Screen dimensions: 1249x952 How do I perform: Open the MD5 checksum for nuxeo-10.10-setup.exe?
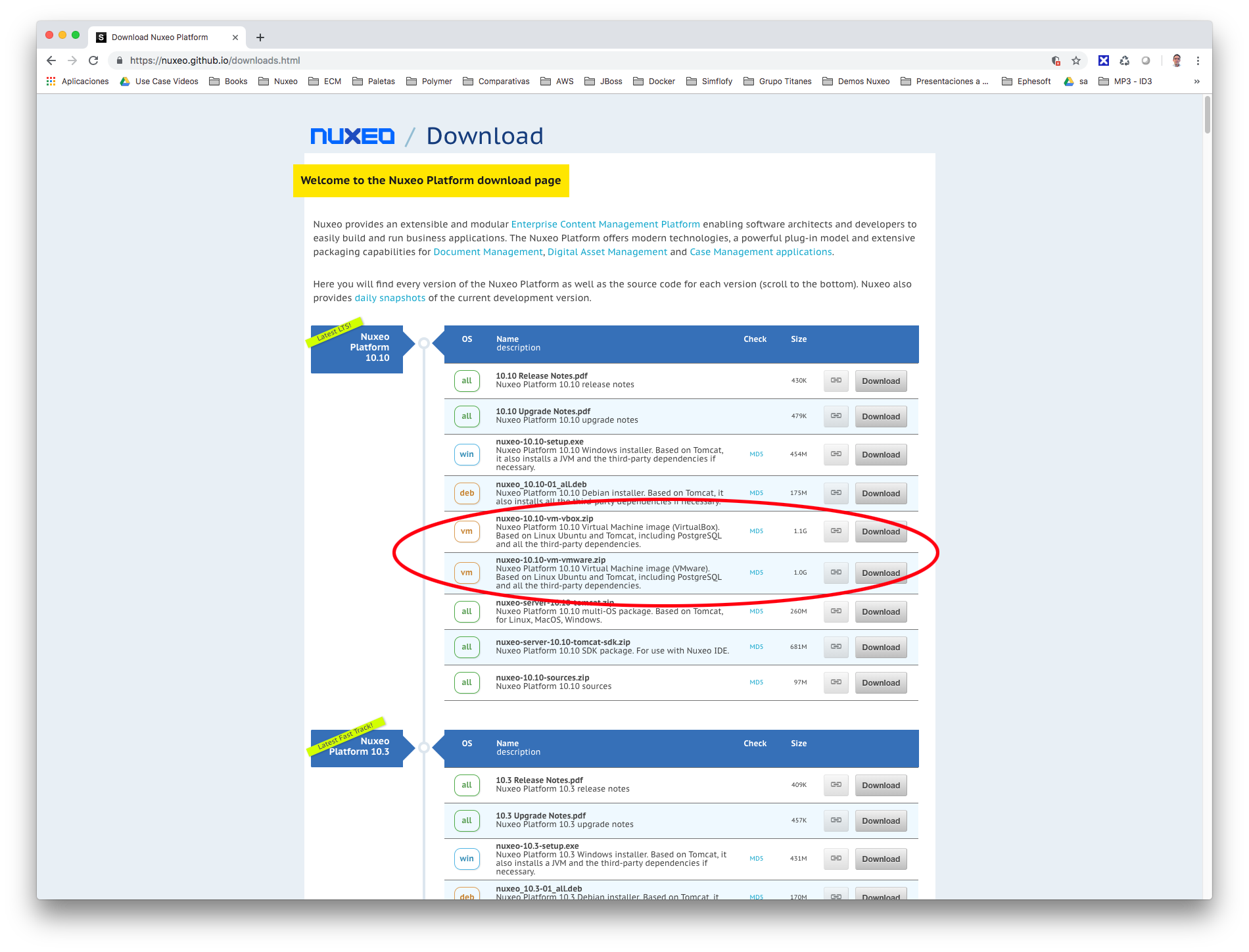(756, 454)
